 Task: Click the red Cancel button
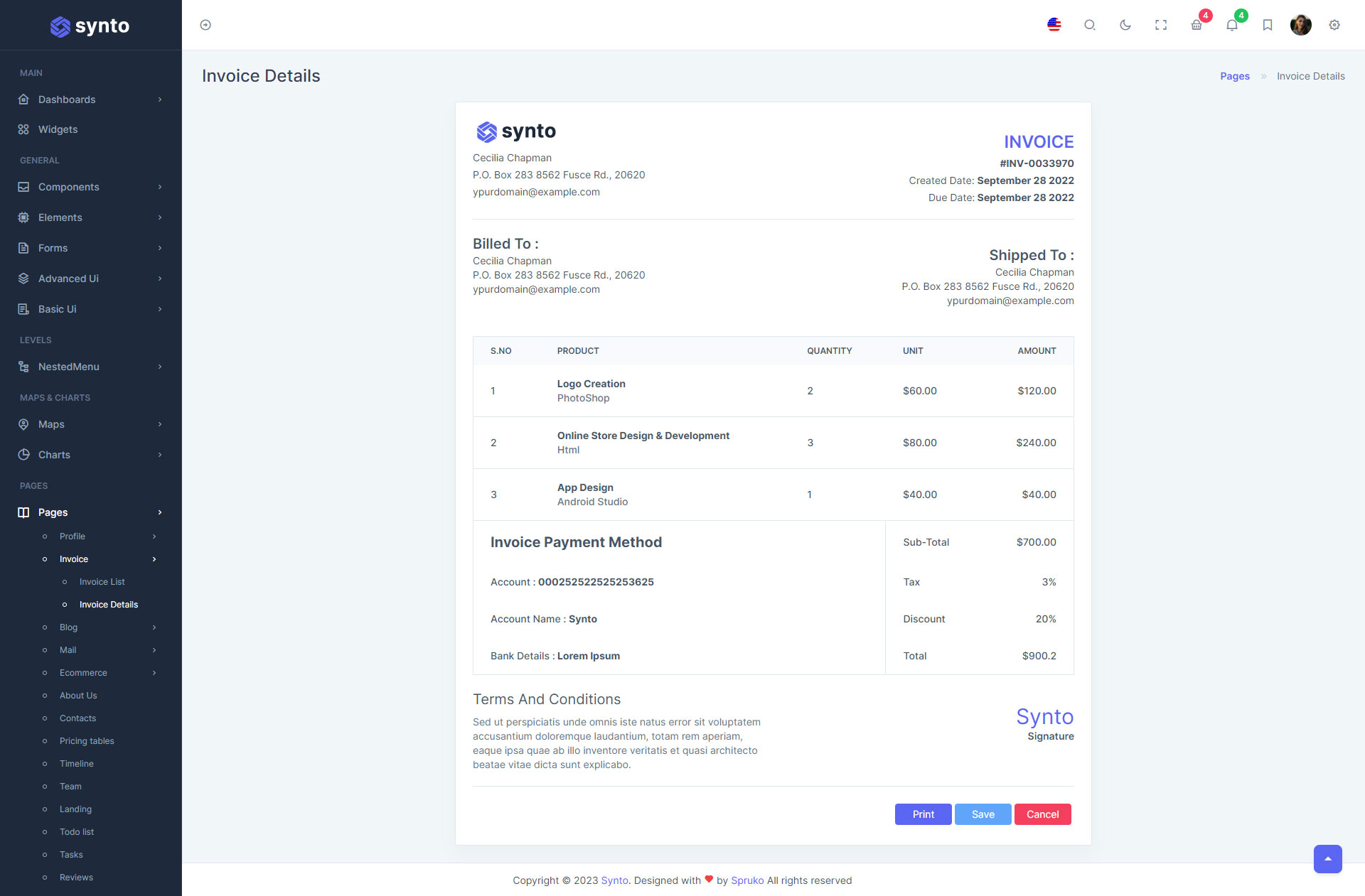pos(1042,814)
